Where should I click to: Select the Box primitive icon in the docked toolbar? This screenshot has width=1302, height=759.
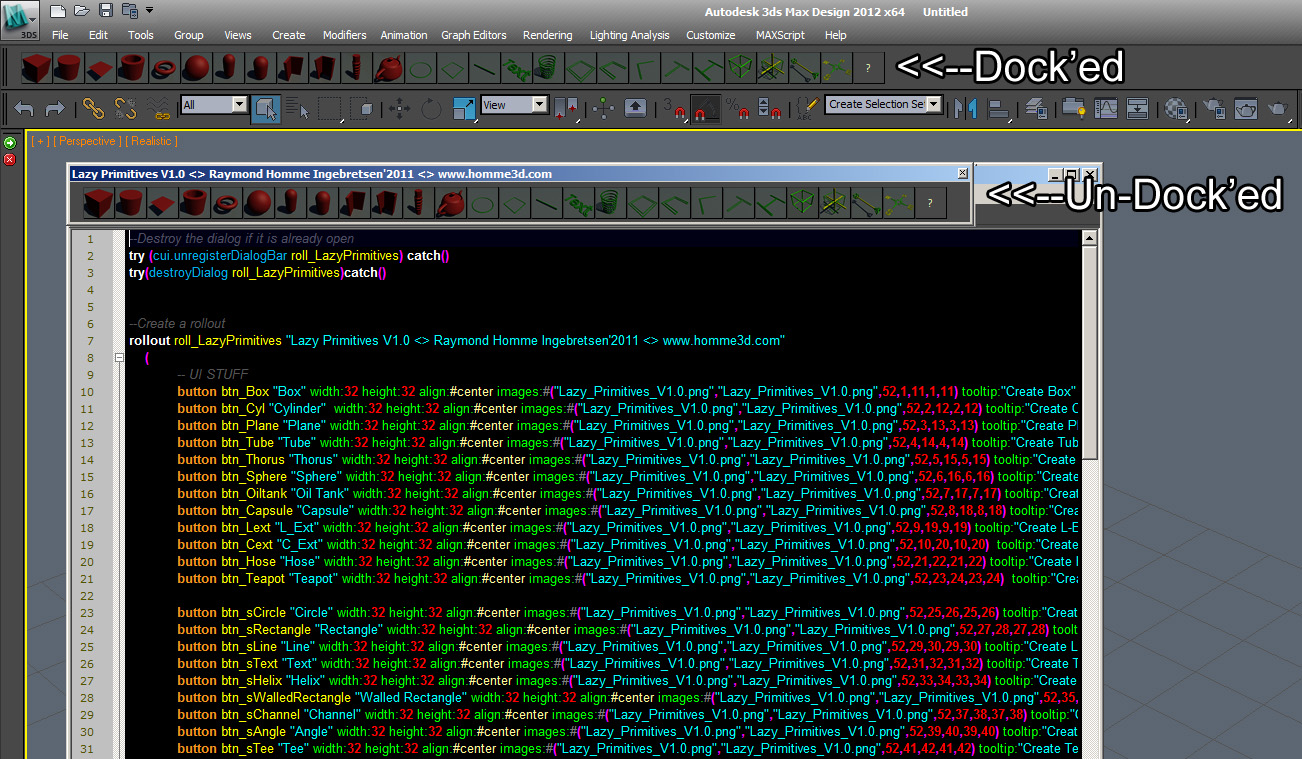point(36,68)
